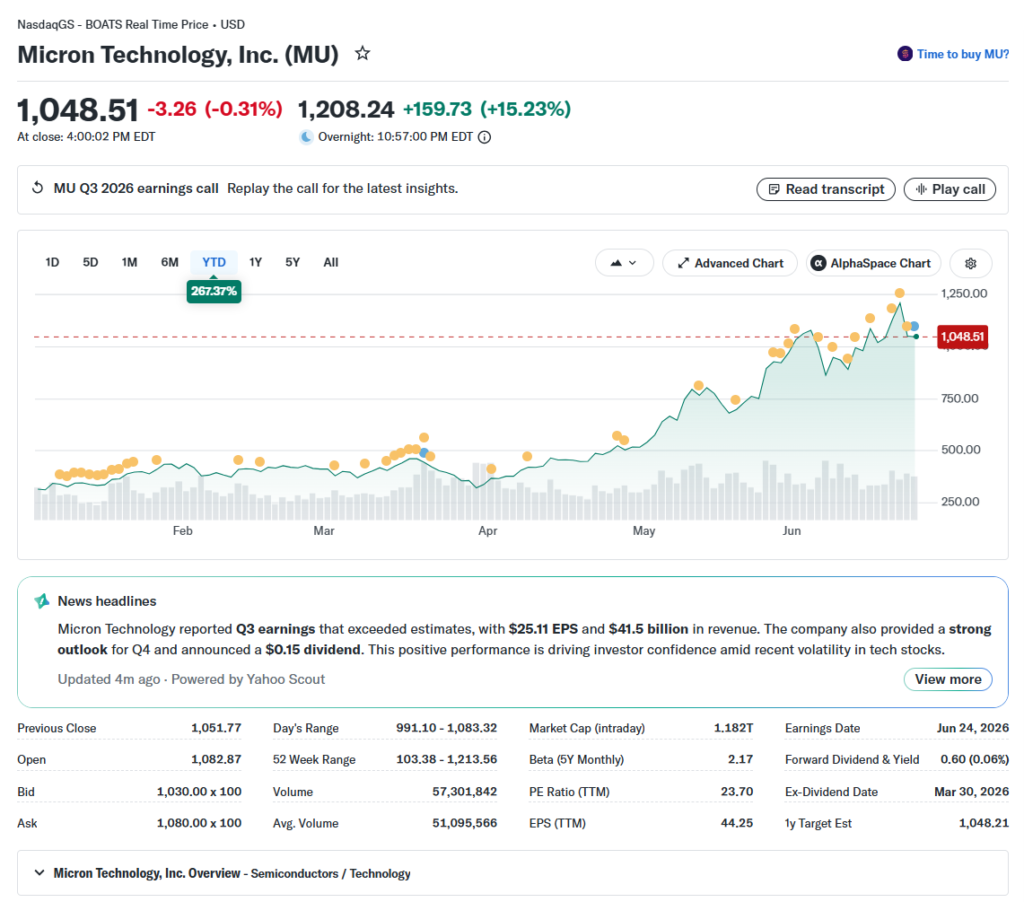Open chart settings gear
Screen dimensions: 1024x902
point(970,263)
